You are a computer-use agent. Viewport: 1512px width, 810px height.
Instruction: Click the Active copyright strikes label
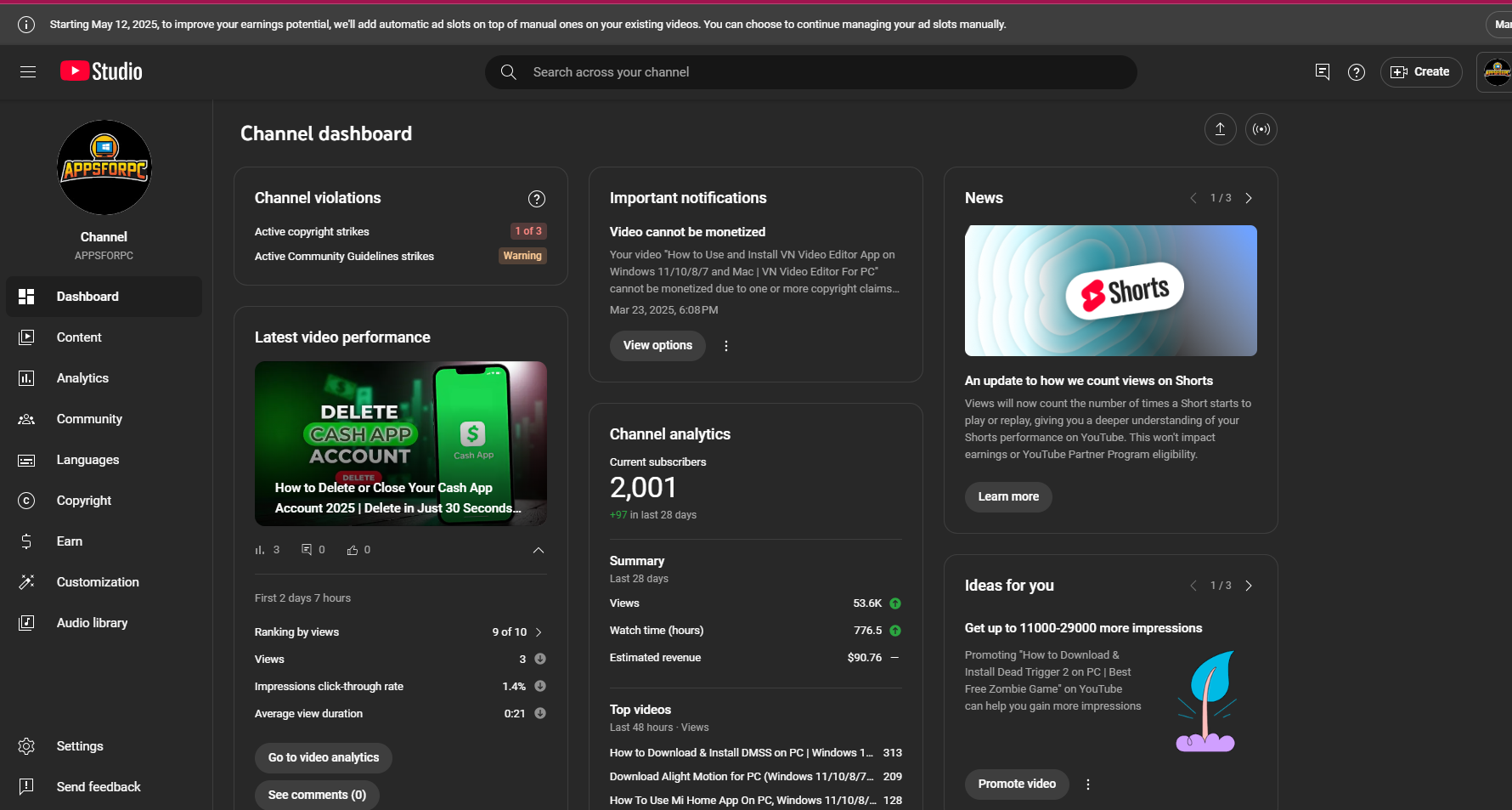[x=312, y=232]
